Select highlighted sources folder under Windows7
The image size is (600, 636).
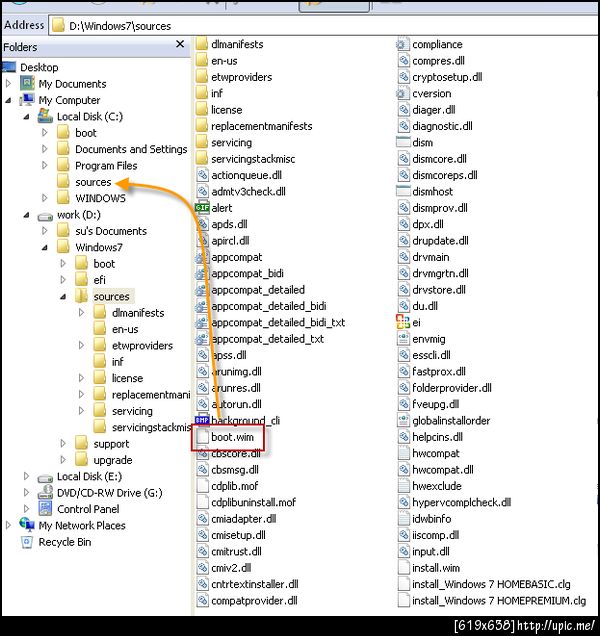pyautogui.click(x=111, y=297)
